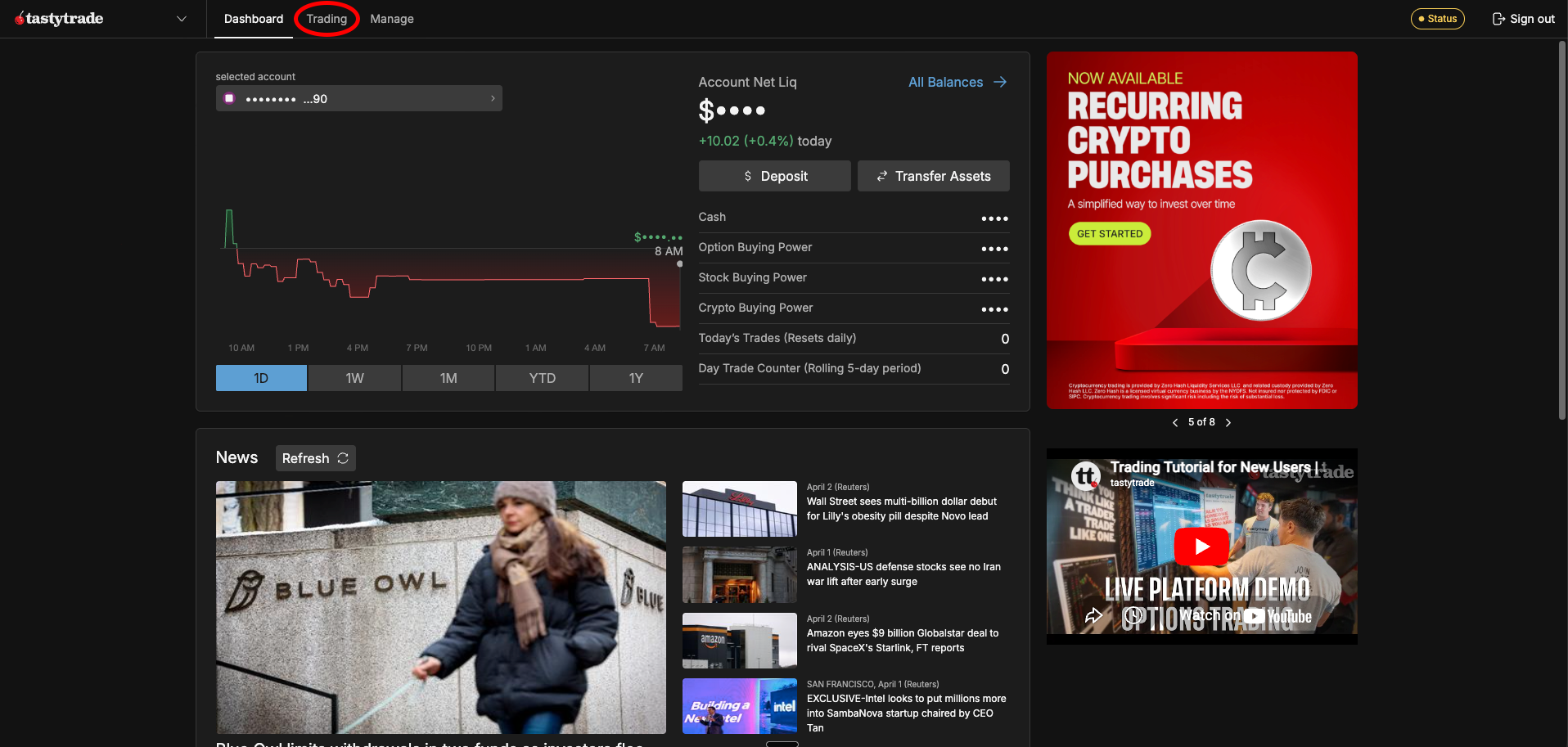This screenshot has width=1568, height=747.
Task: Click Crypto Buying Power row
Action: click(x=854, y=308)
